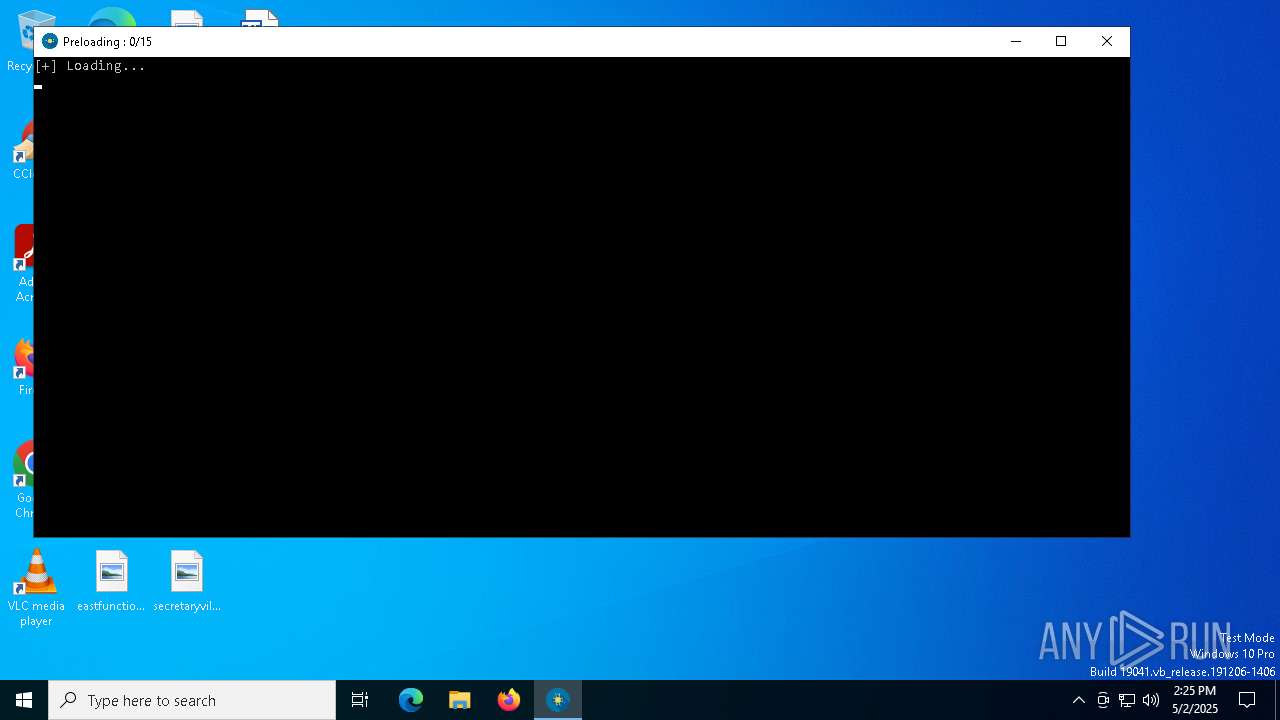Click the removable device tray icon
The width and height of the screenshot is (1280, 720).
(x=1103, y=700)
